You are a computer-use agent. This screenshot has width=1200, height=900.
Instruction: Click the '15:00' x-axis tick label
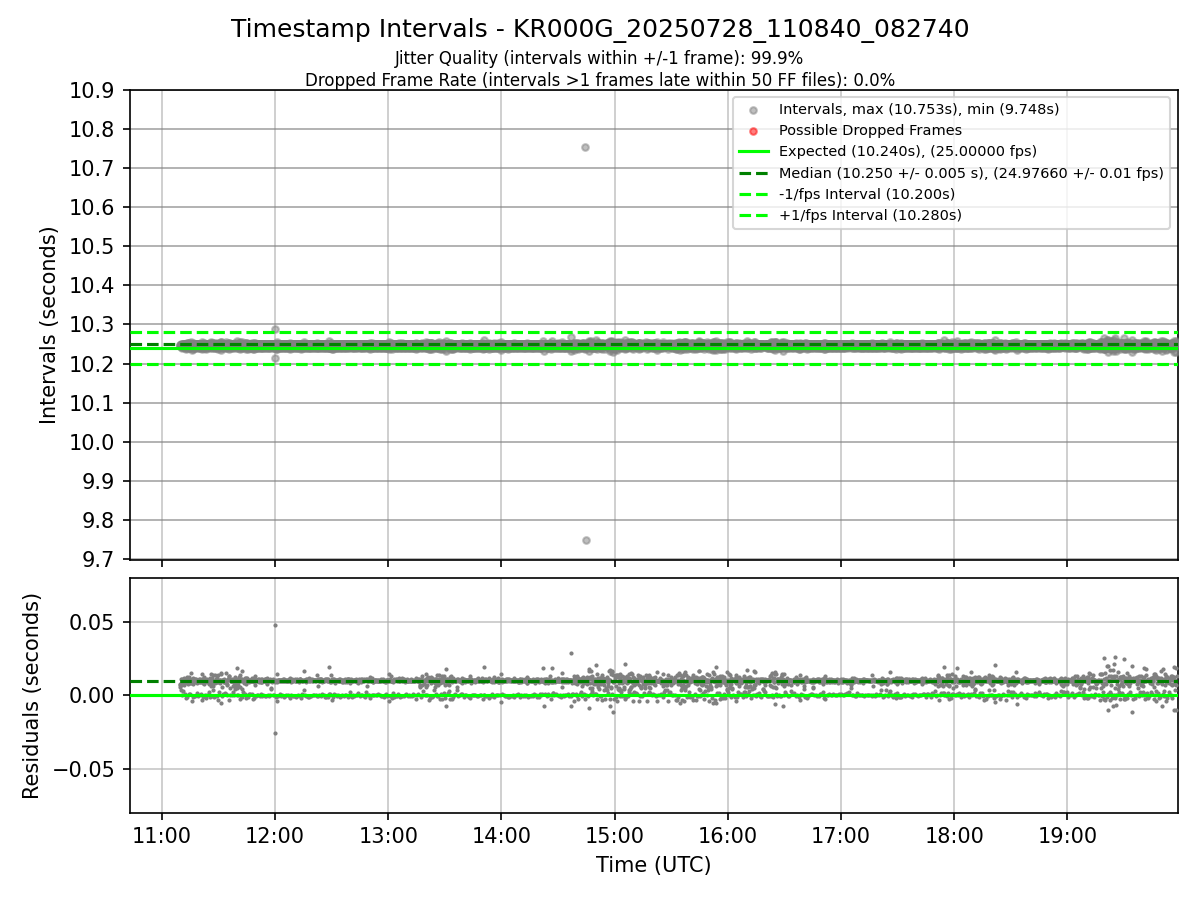click(x=614, y=835)
